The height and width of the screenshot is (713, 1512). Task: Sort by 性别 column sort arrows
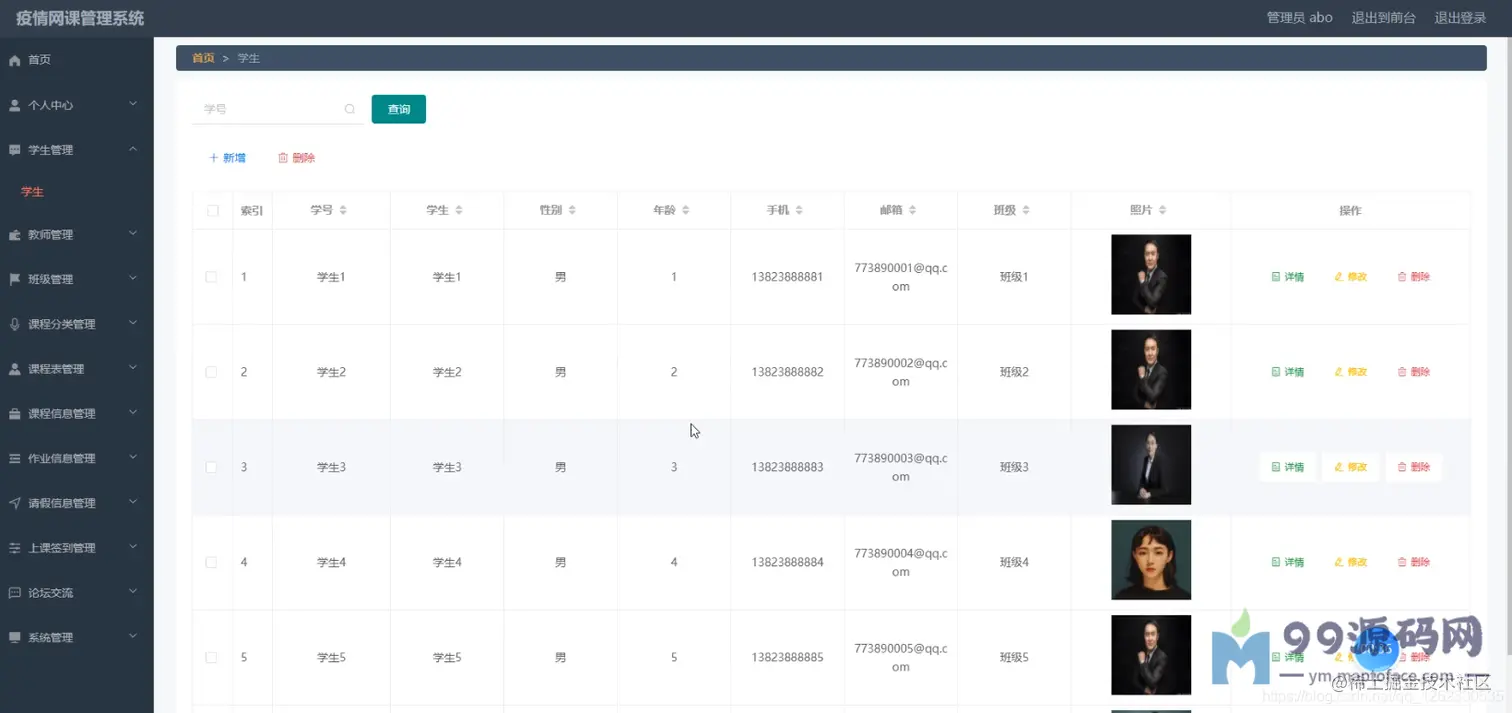click(x=572, y=210)
